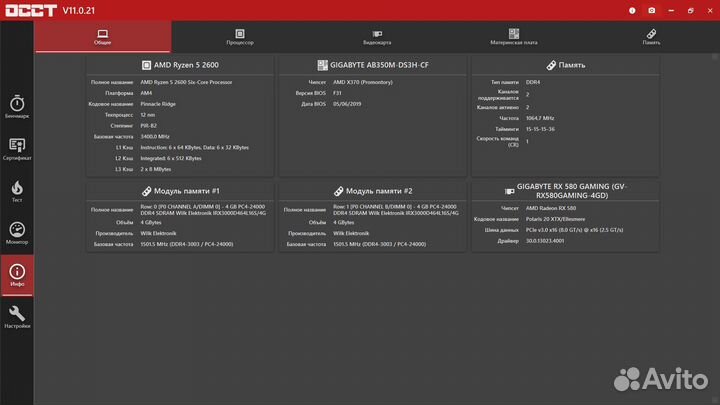The width and height of the screenshot is (720, 405).
Task: Switch to the Общие tab
Action: (x=103, y=37)
